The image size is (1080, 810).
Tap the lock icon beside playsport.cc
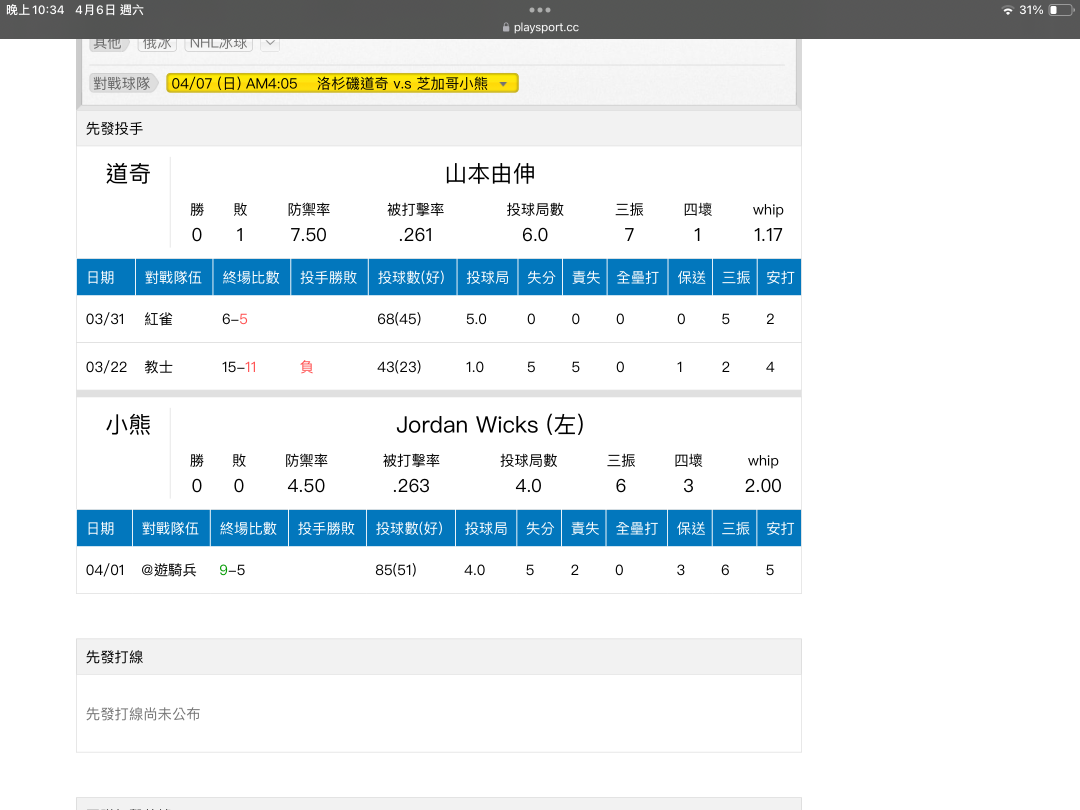(x=506, y=28)
